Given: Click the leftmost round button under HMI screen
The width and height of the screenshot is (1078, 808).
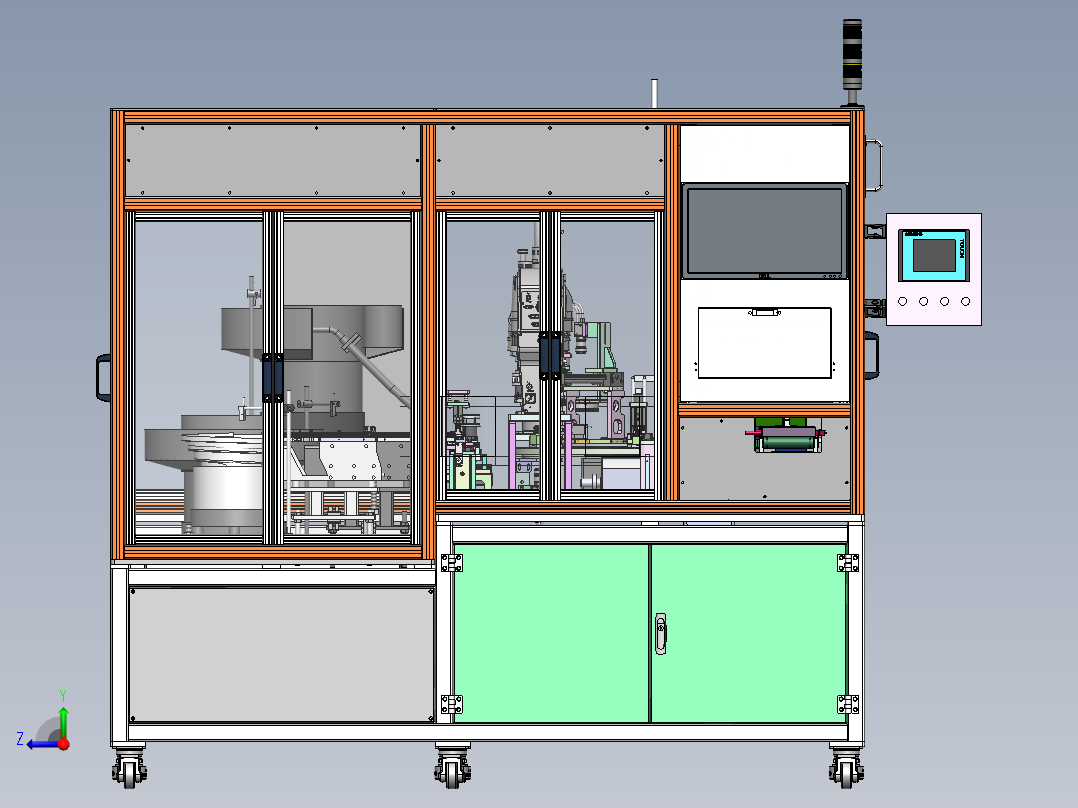Looking at the screenshot, I should (x=903, y=301).
